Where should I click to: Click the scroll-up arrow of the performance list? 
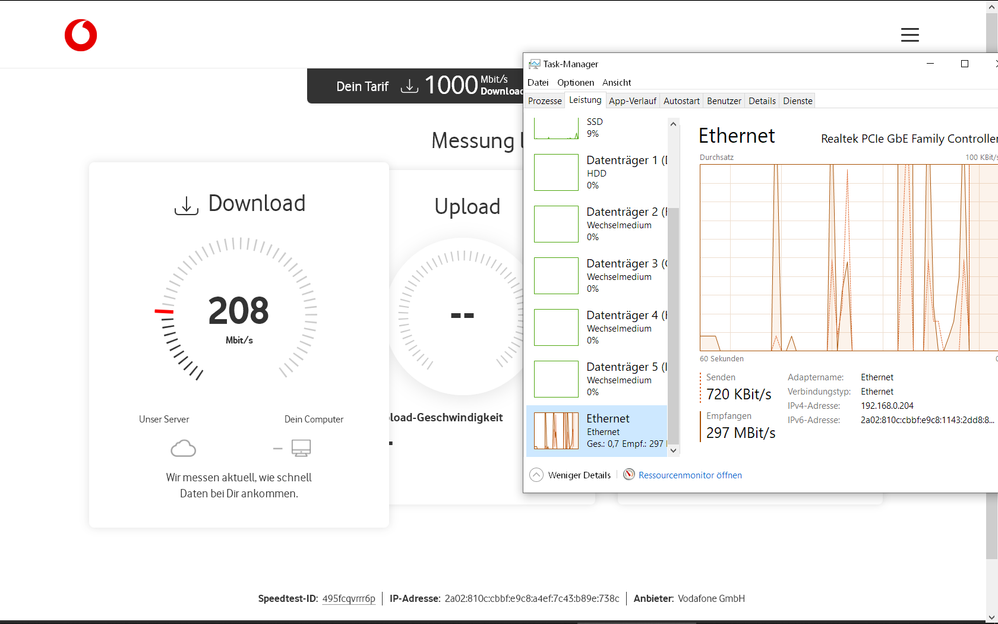673,124
